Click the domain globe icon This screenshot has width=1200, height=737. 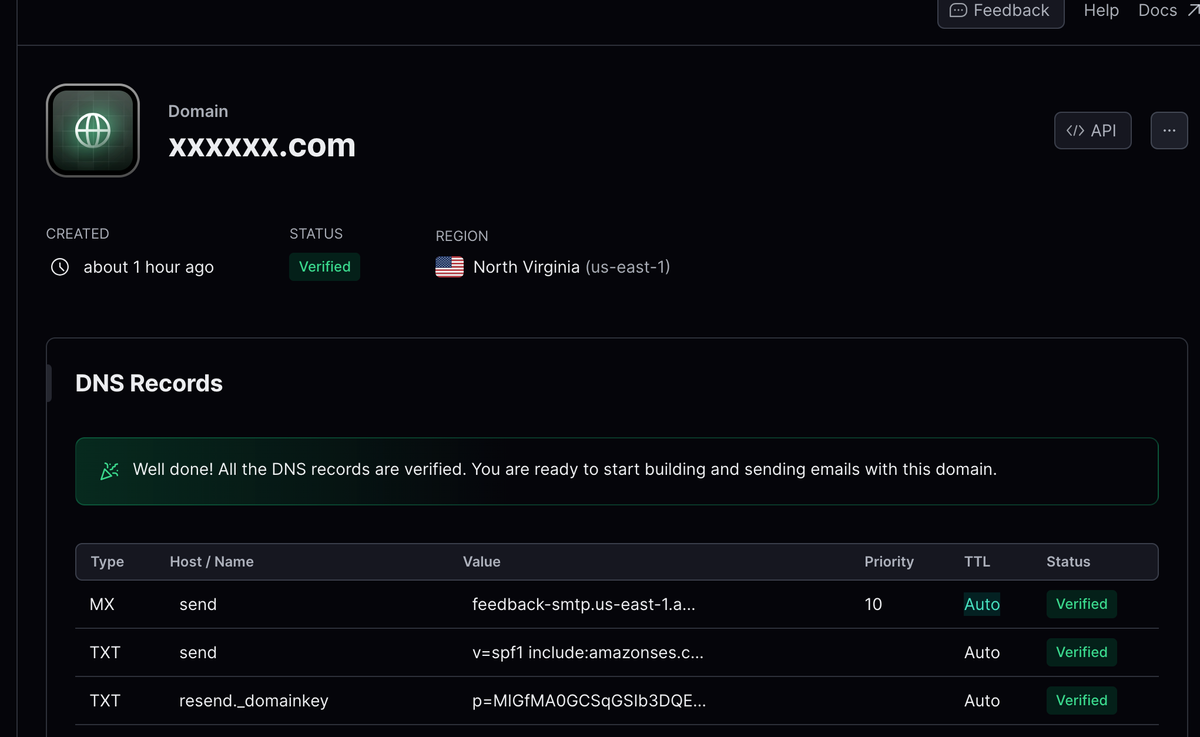coord(93,130)
